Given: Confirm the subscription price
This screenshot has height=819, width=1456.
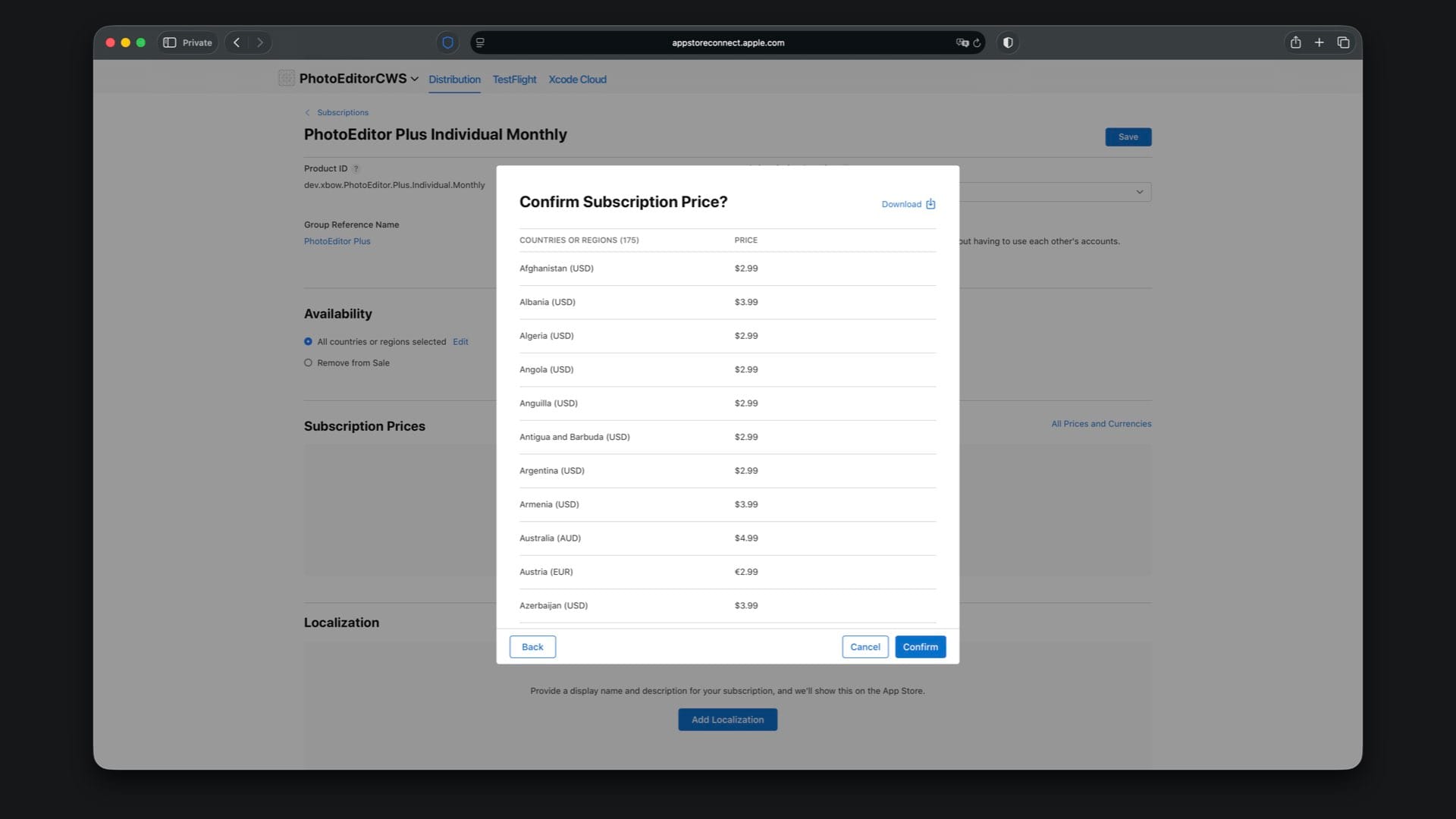Looking at the screenshot, I should click(x=920, y=647).
